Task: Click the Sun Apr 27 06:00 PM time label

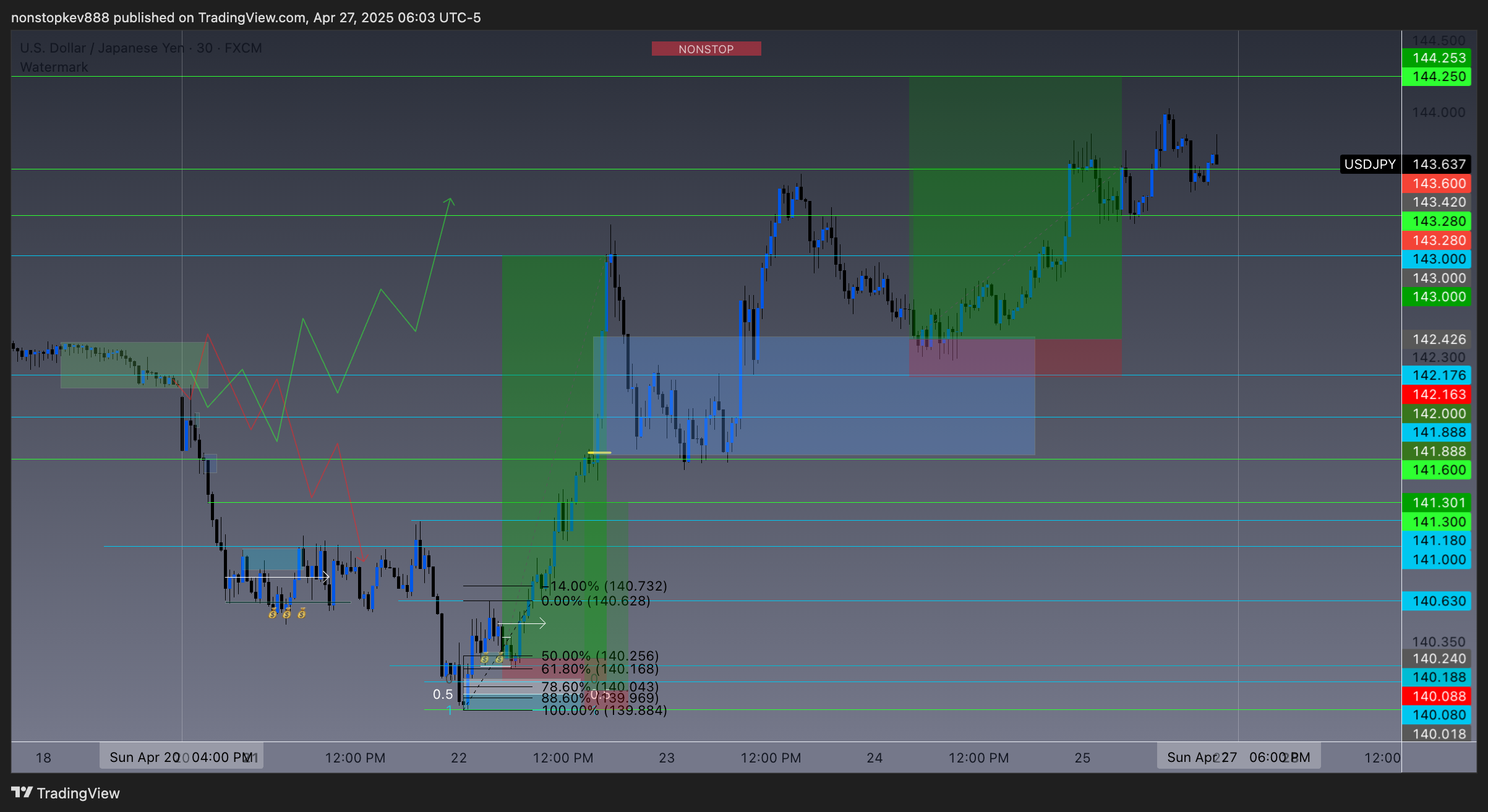Action: [x=1239, y=757]
